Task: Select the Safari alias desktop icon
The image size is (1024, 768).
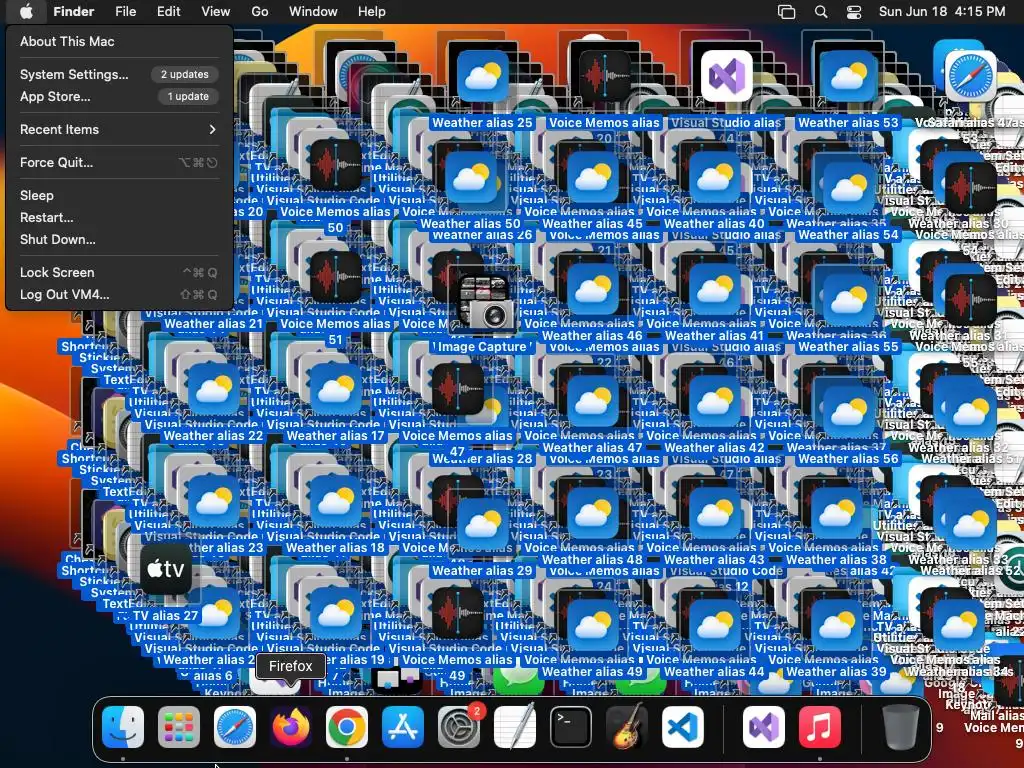Action: click(x=970, y=76)
